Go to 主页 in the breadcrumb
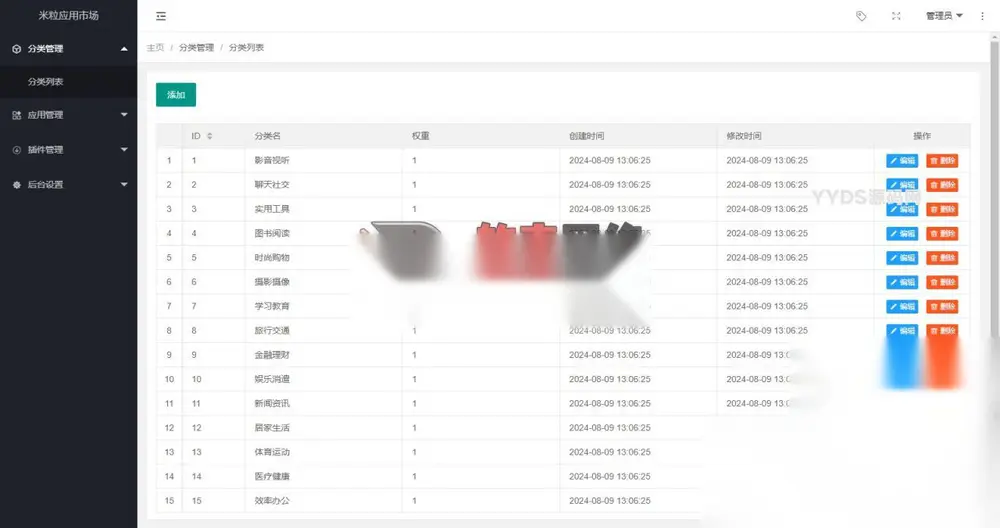Image resolution: width=1000 pixels, height=528 pixels. click(155, 48)
